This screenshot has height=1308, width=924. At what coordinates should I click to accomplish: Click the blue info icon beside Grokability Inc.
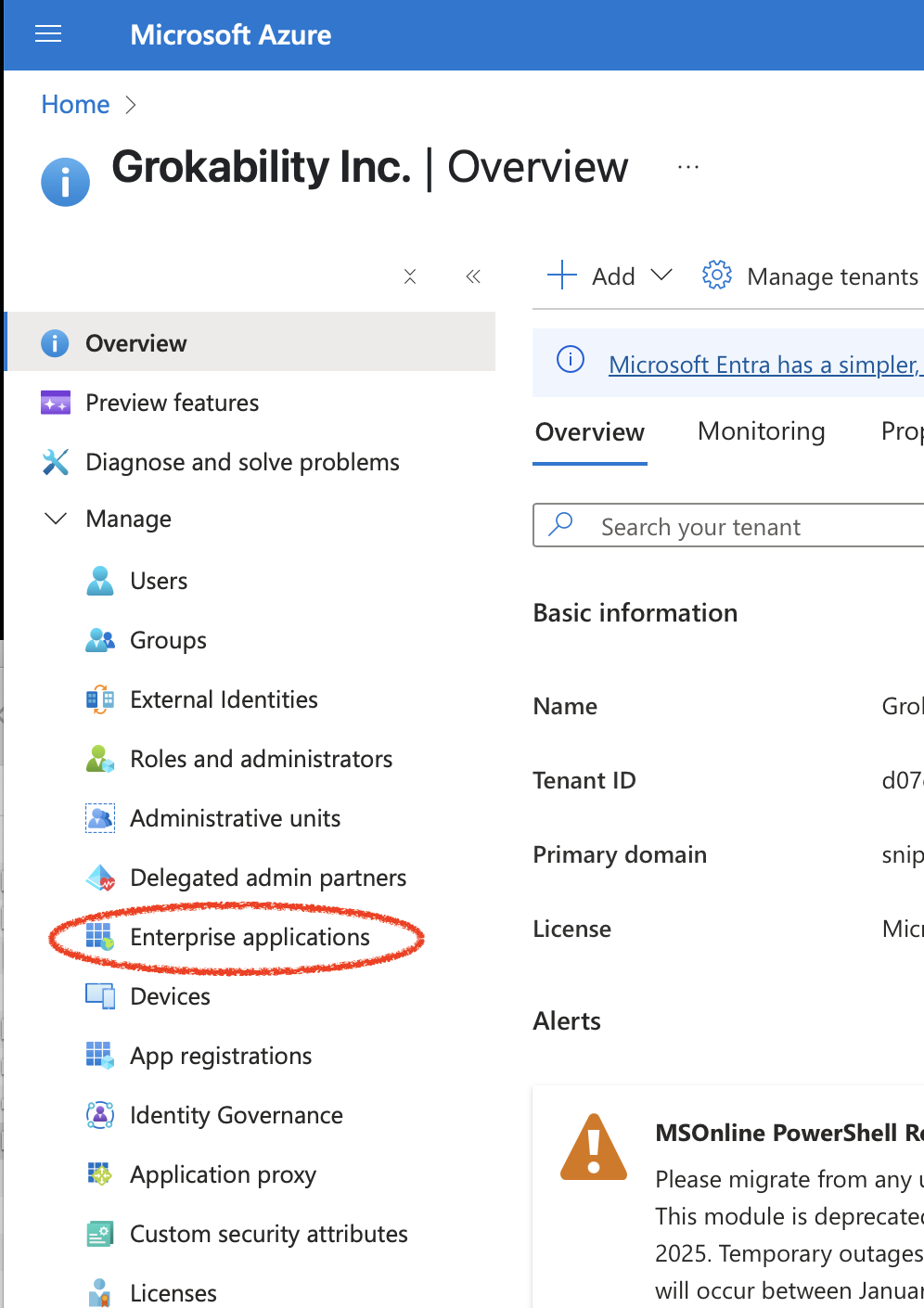click(65, 181)
